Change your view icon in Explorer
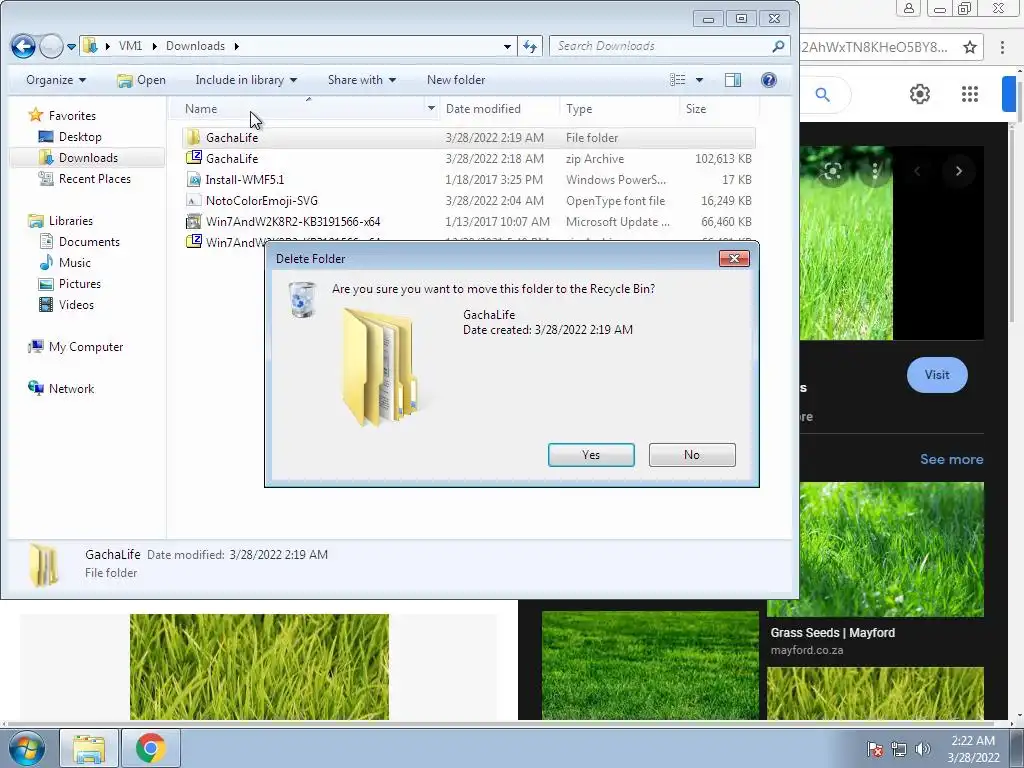 pos(678,80)
